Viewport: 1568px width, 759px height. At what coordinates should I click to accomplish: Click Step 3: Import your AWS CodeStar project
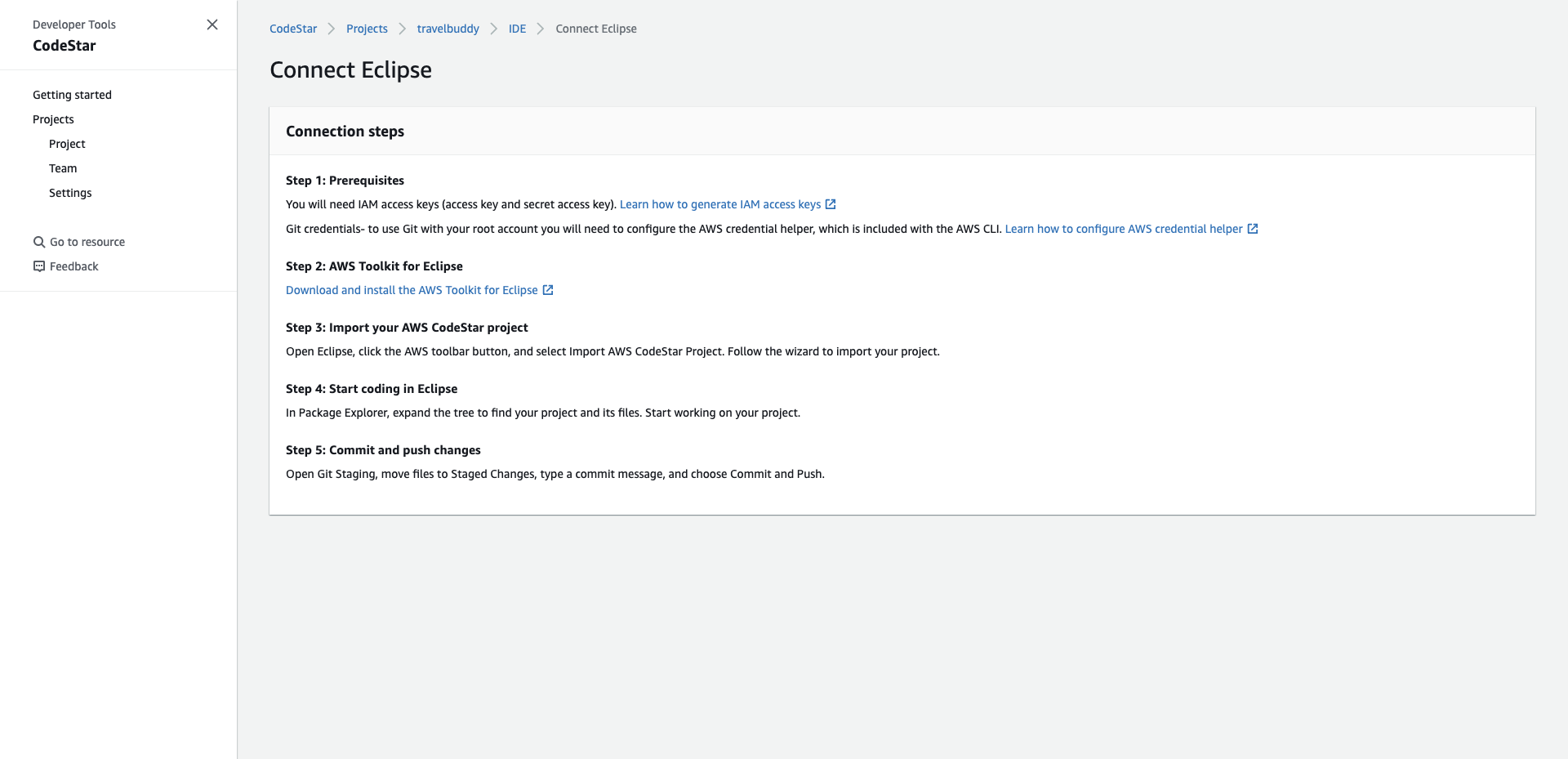click(407, 328)
